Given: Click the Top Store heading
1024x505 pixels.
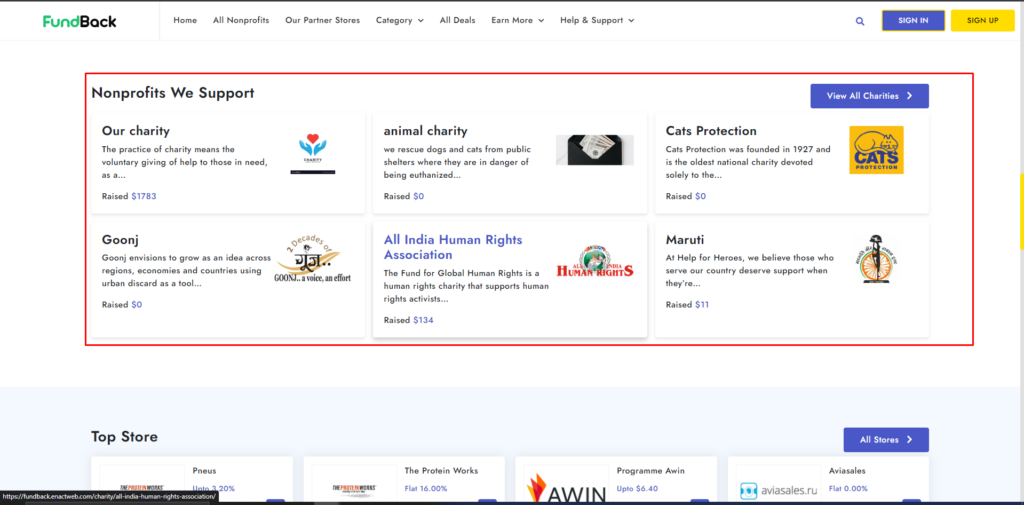Looking at the screenshot, I should pyautogui.click(x=124, y=436).
